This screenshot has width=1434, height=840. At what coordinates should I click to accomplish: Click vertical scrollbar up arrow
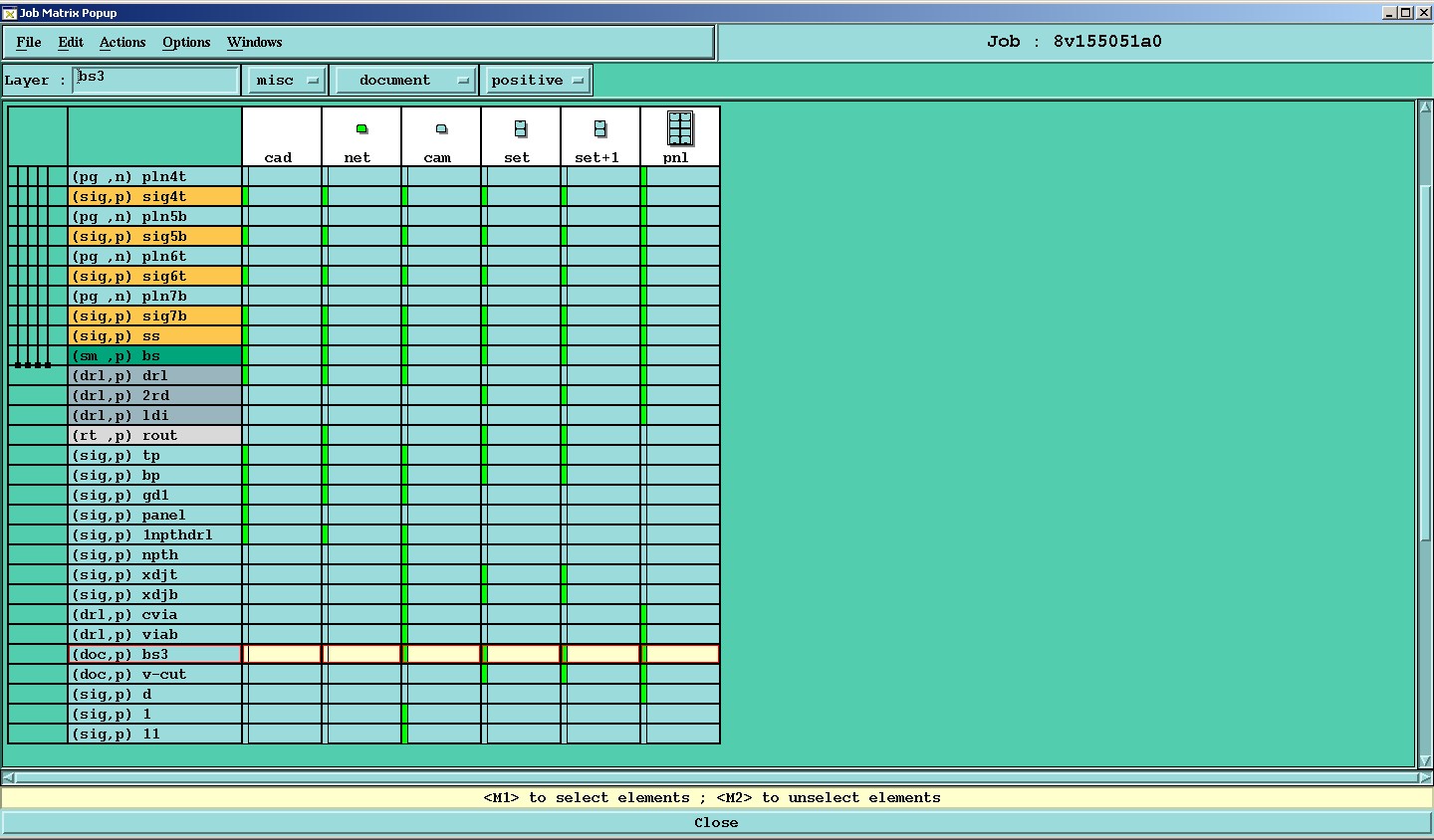(x=1424, y=106)
